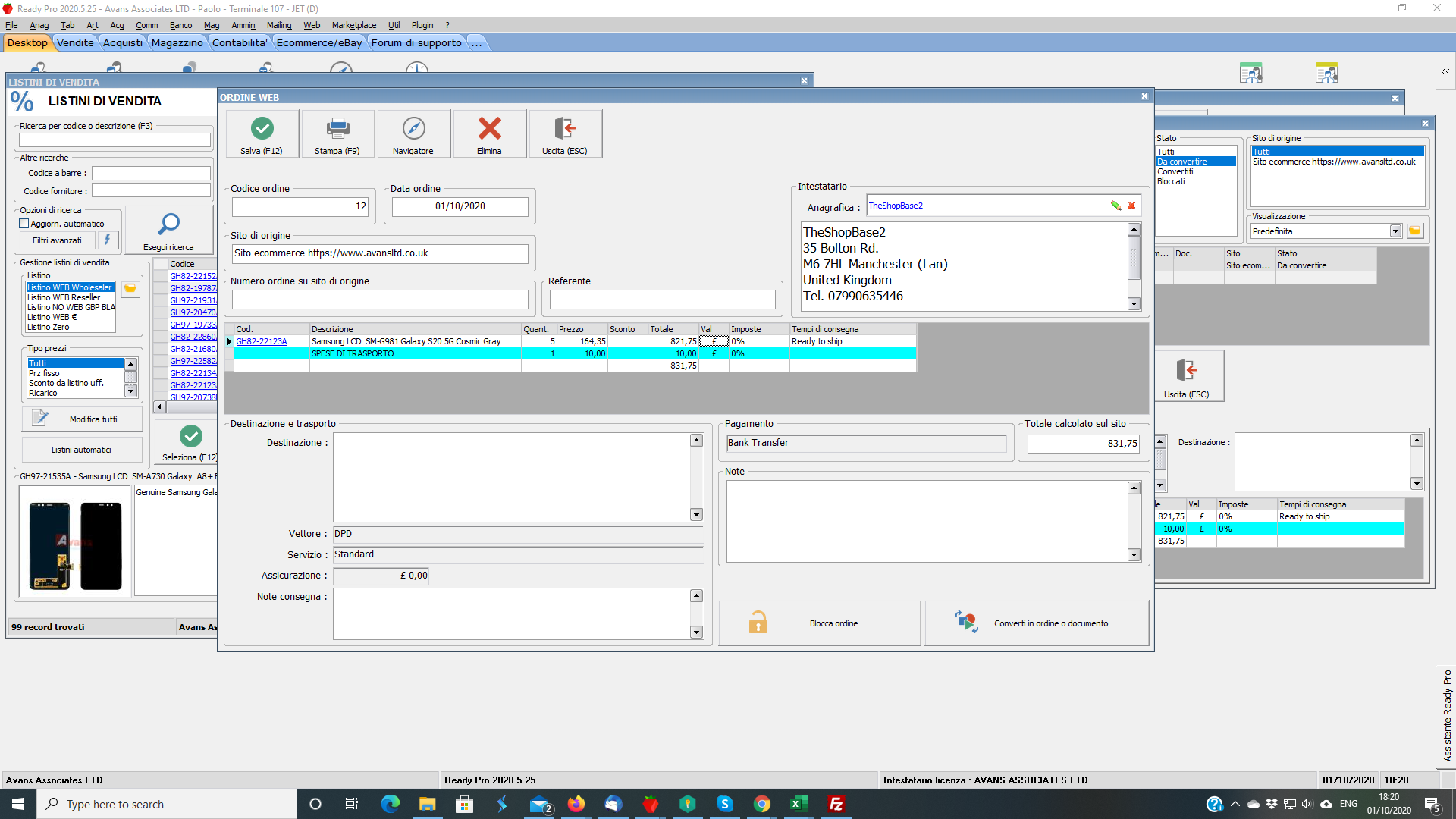This screenshot has width=1456, height=819.
Task: Click the Esegui ricerca magnifier icon
Action: point(168,224)
